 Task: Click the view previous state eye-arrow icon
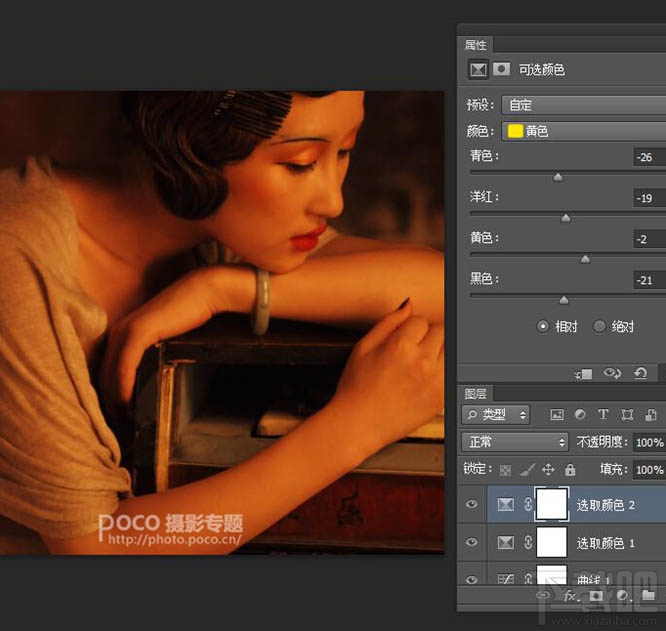click(612, 373)
